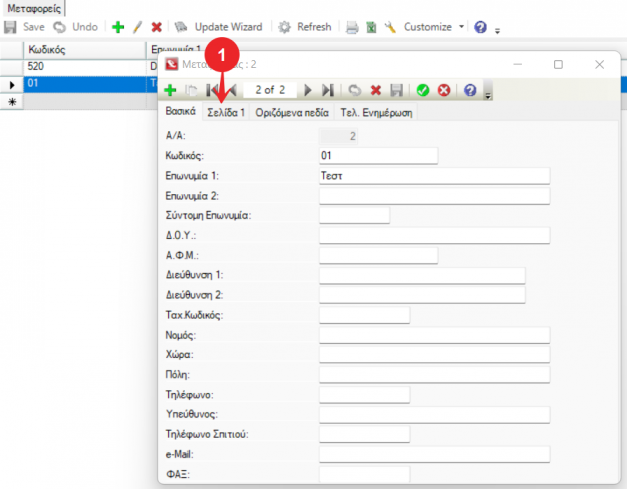Click the read-only Α/Α field
Screen dimensions: 627x489
point(338,136)
